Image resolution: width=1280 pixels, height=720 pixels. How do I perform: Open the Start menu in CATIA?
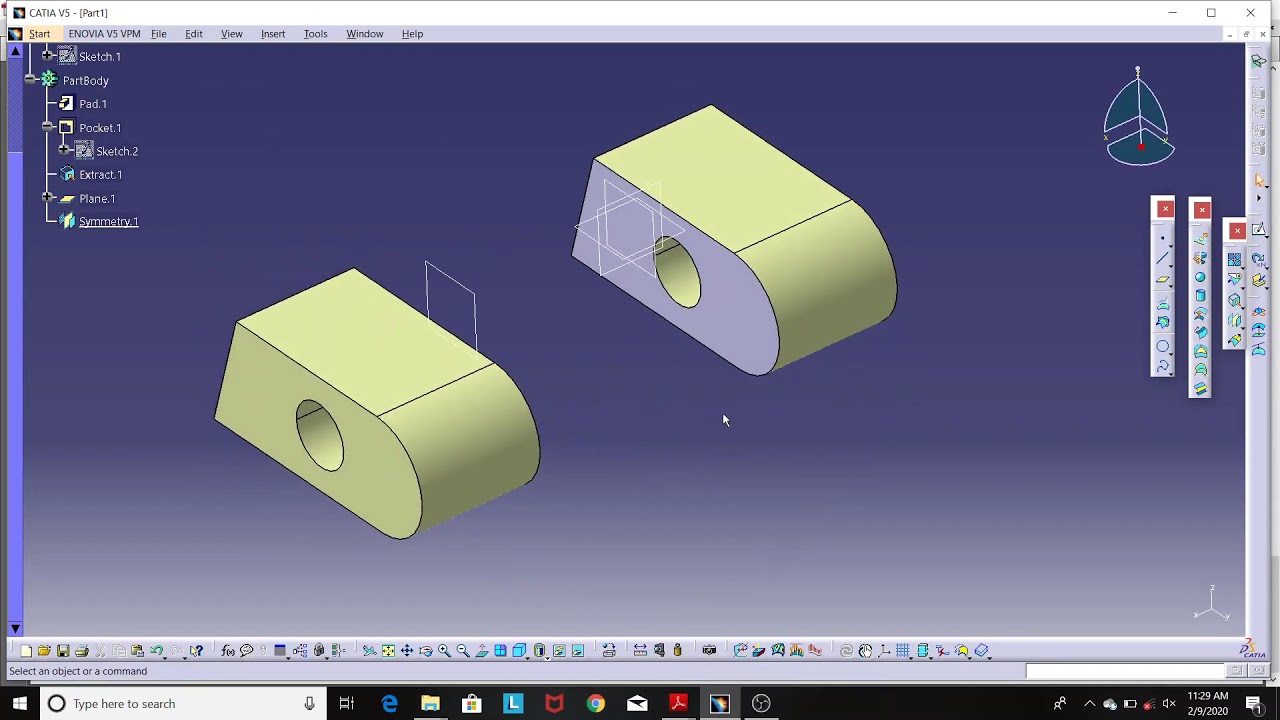coord(39,34)
